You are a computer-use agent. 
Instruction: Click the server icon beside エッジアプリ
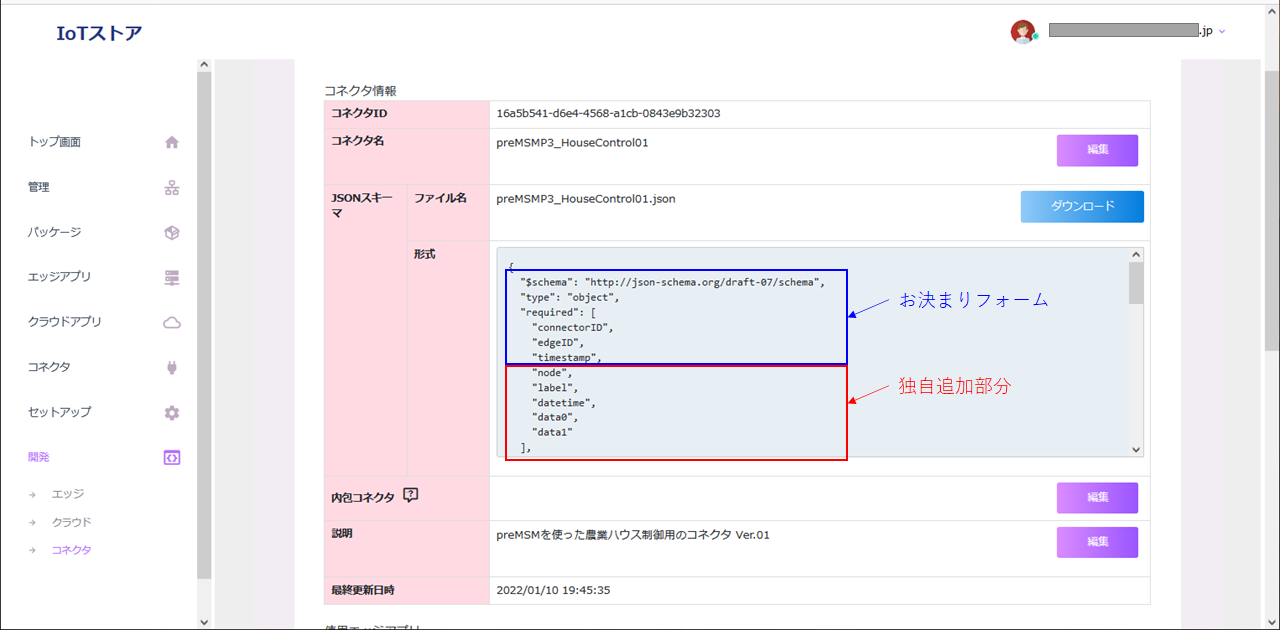(x=171, y=277)
